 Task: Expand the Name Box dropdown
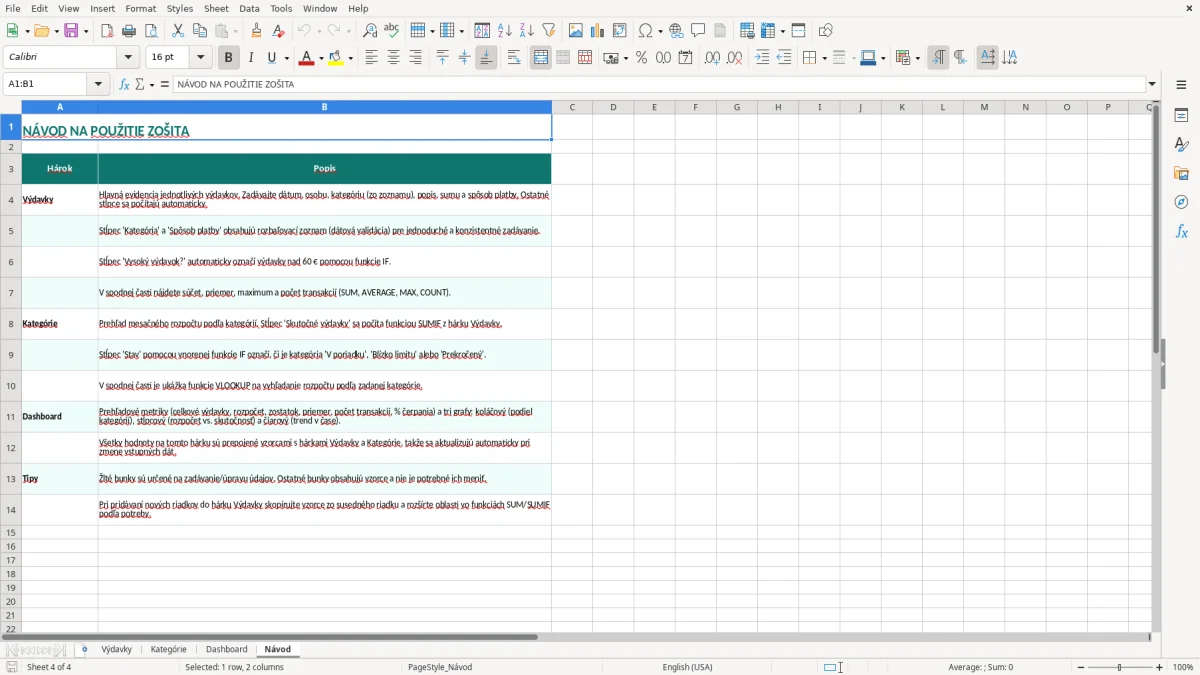pos(99,85)
